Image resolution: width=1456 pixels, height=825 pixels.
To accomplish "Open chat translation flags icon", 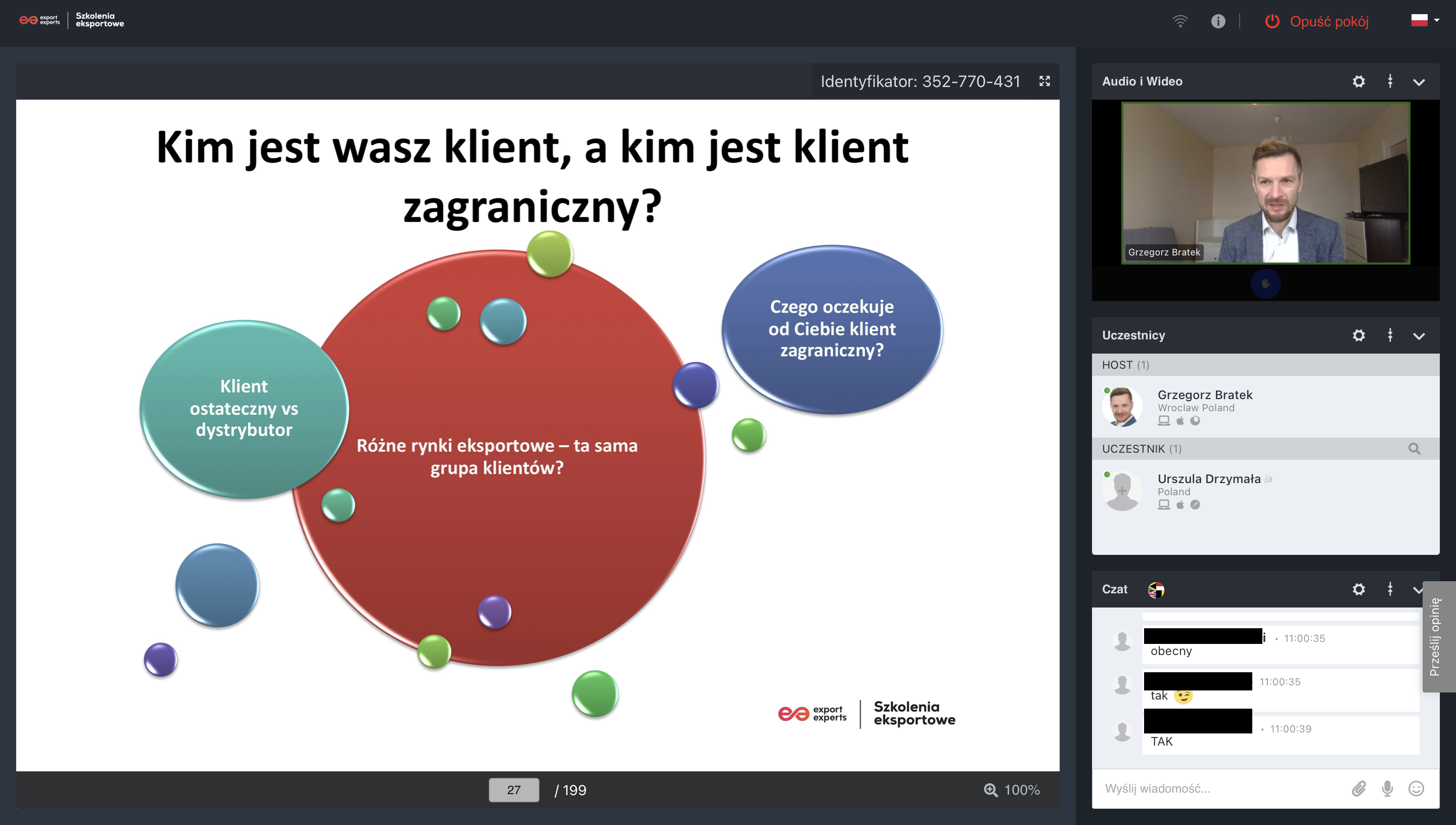I will pos(1155,590).
